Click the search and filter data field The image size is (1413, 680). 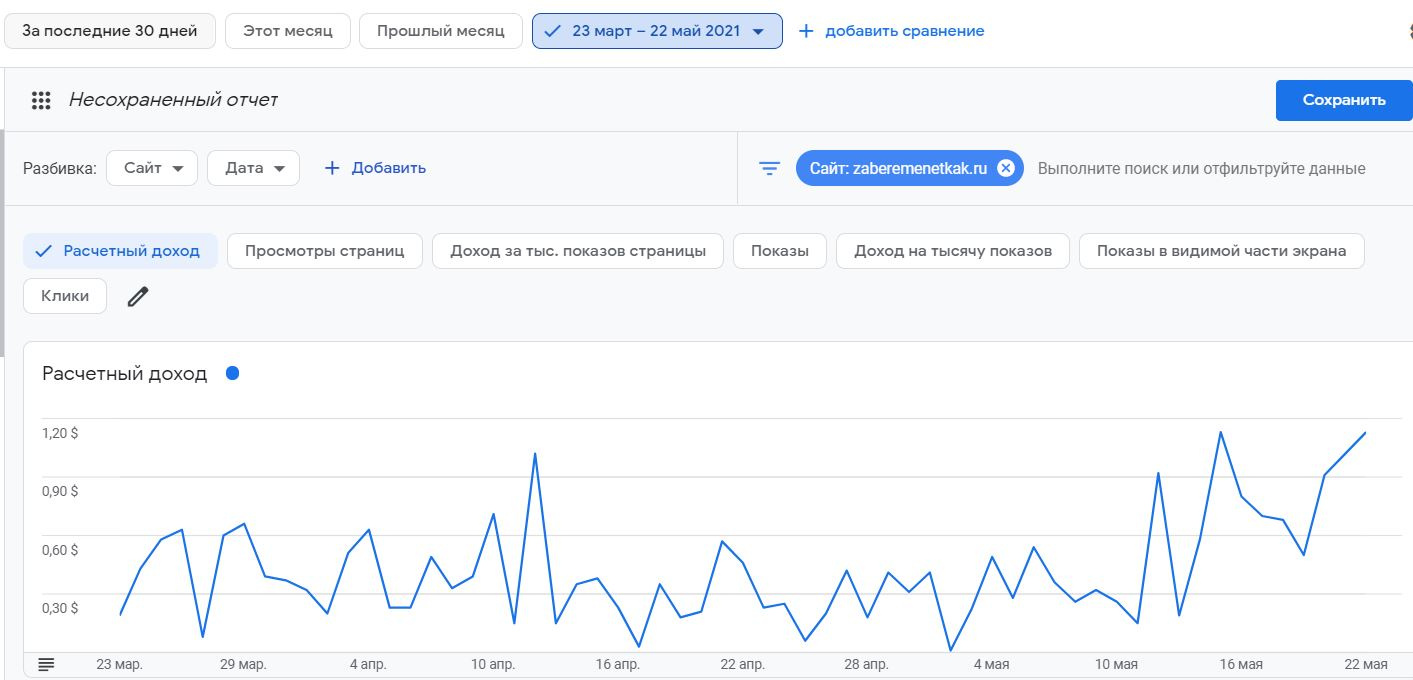click(x=1201, y=168)
